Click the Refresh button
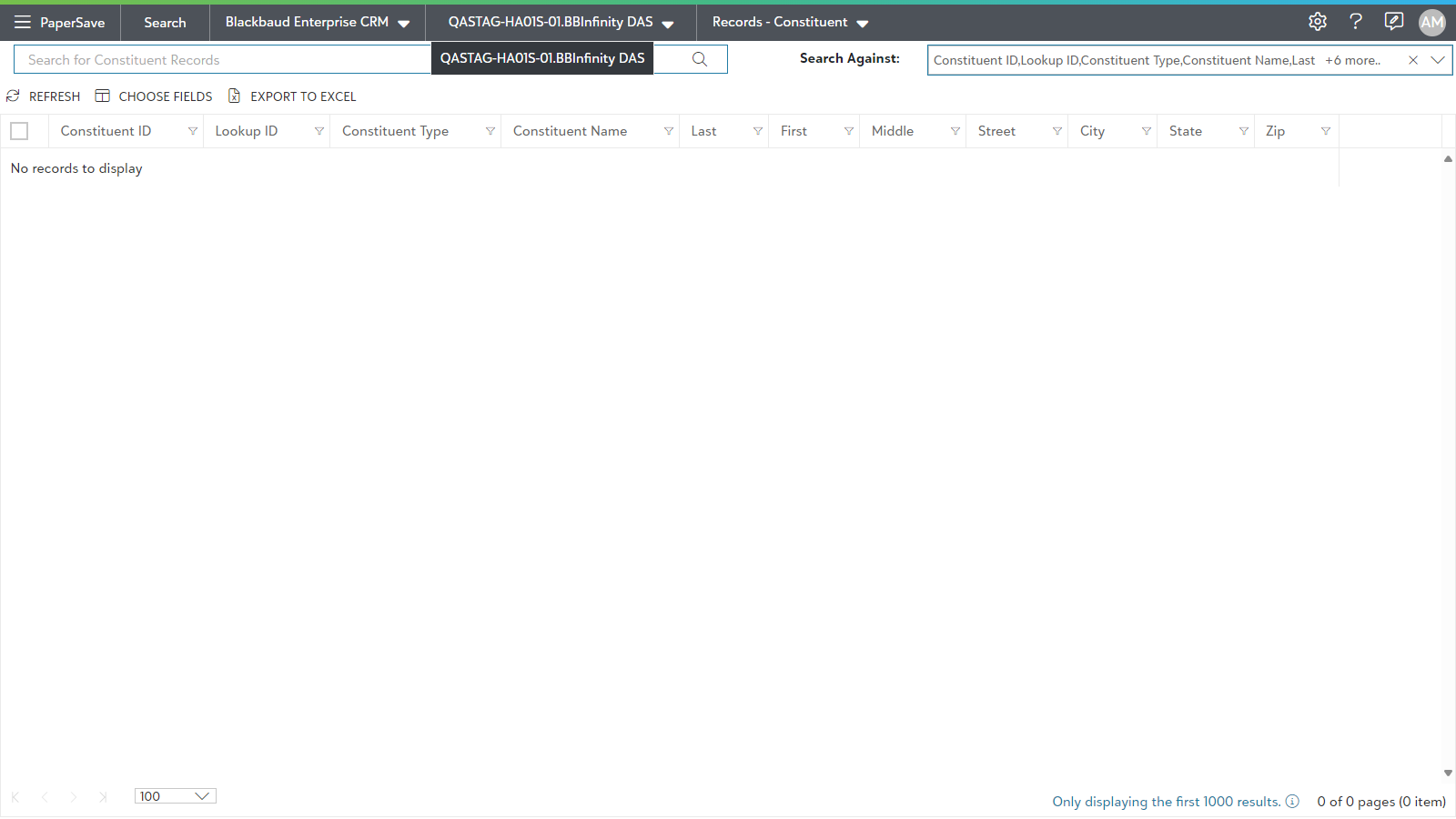The width and height of the screenshot is (1456, 819). (44, 96)
